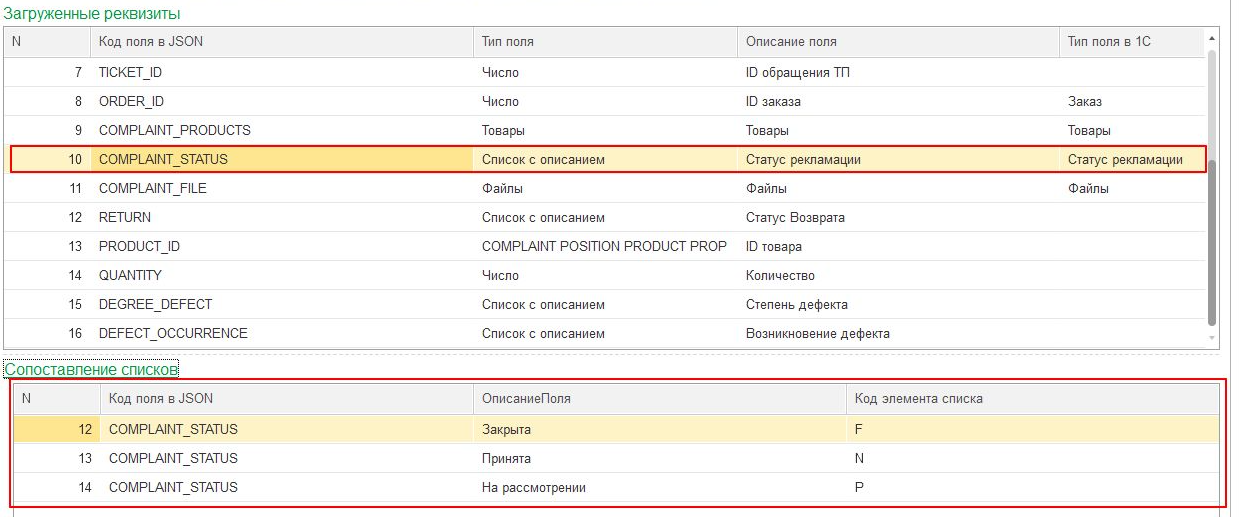Click the 'COMPLAINT POSITION PRODUCT PROP' type cell

pos(604,246)
